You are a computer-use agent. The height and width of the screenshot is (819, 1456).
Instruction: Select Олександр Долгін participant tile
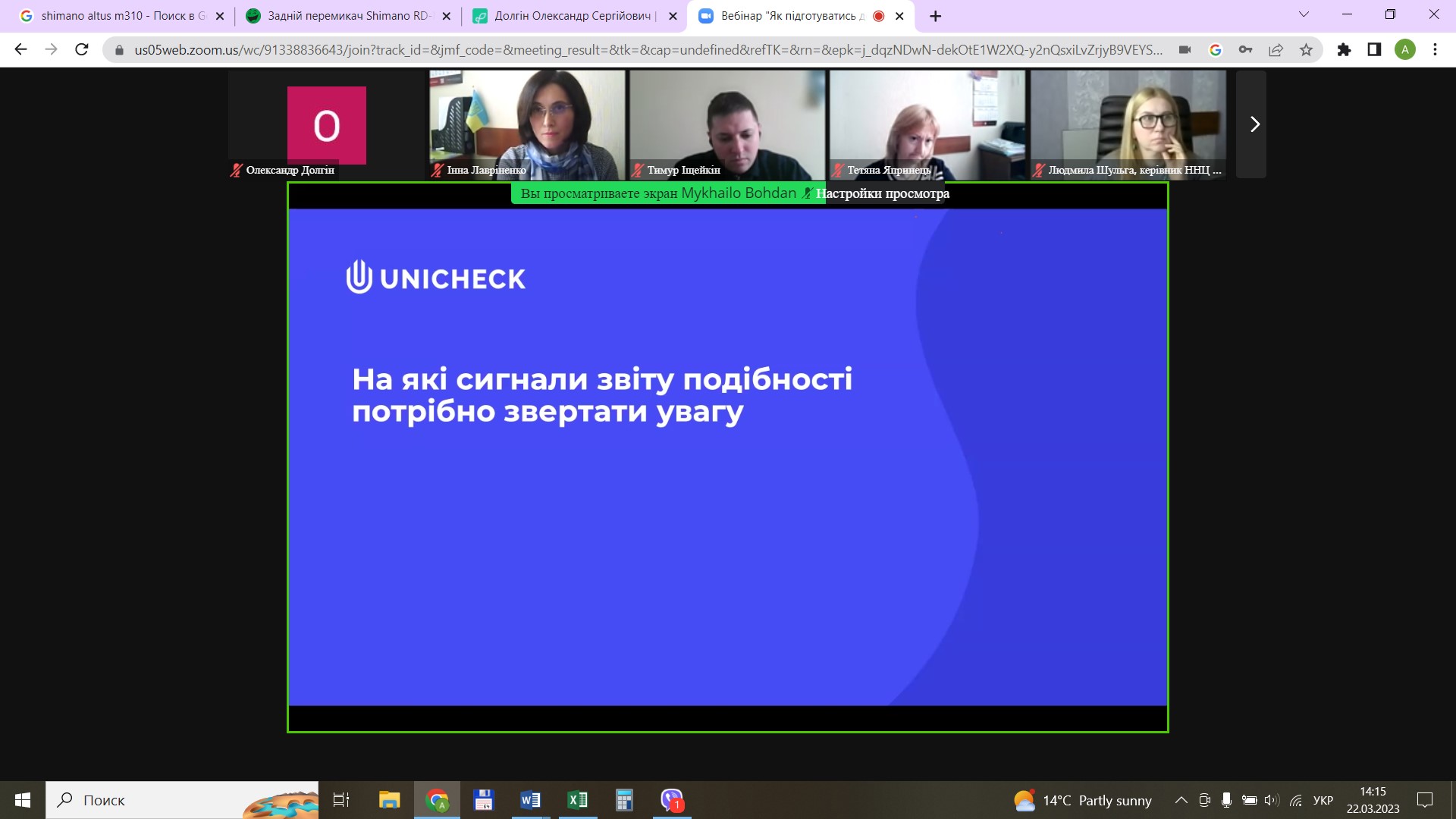click(327, 125)
